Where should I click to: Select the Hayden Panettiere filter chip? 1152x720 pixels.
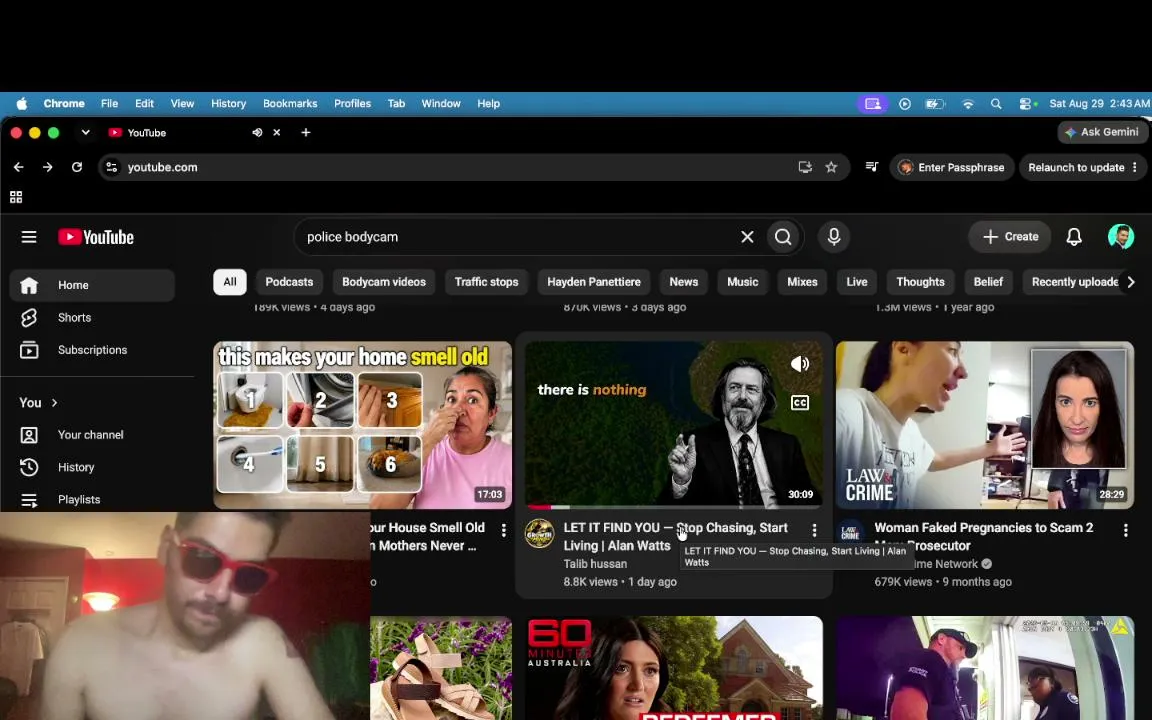click(x=594, y=282)
